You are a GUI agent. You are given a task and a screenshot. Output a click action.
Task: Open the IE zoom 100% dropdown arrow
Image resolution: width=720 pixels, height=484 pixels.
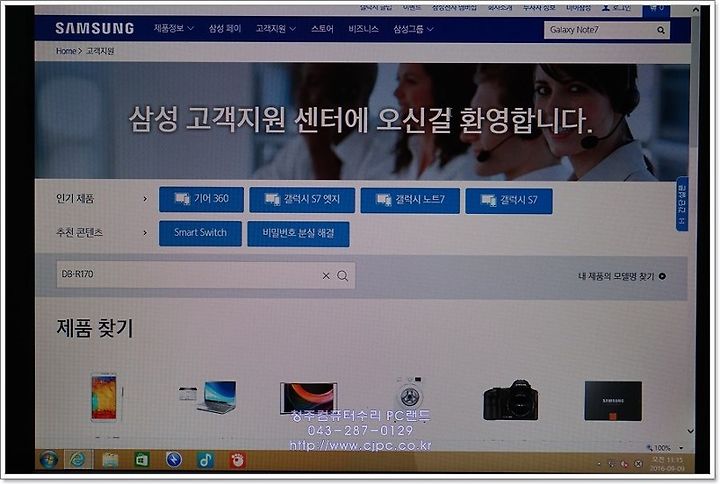pyautogui.click(x=681, y=448)
